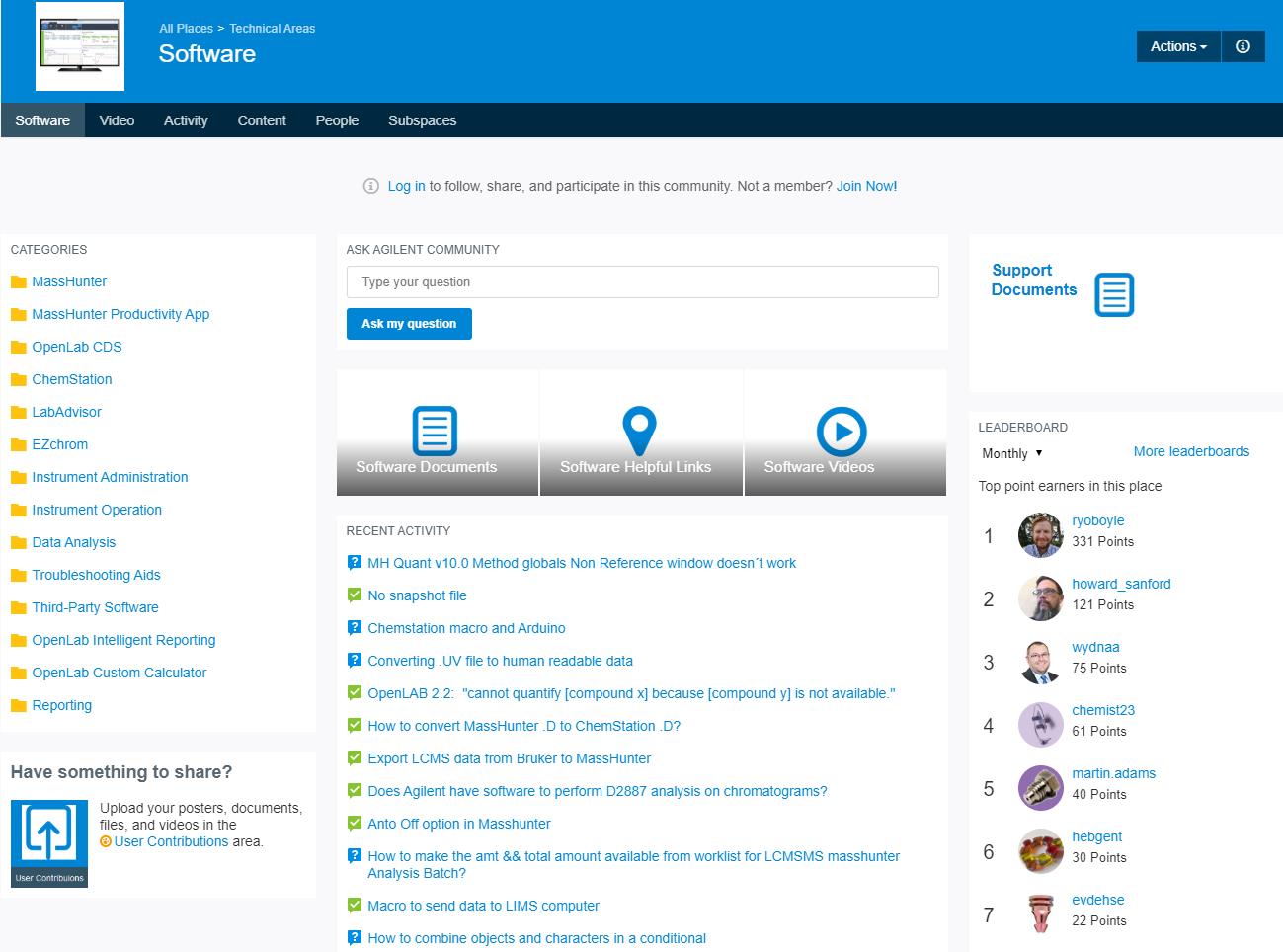The image size is (1283, 952).
Task: Click the Software Helpful Links pin icon
Action: [639, 432]
